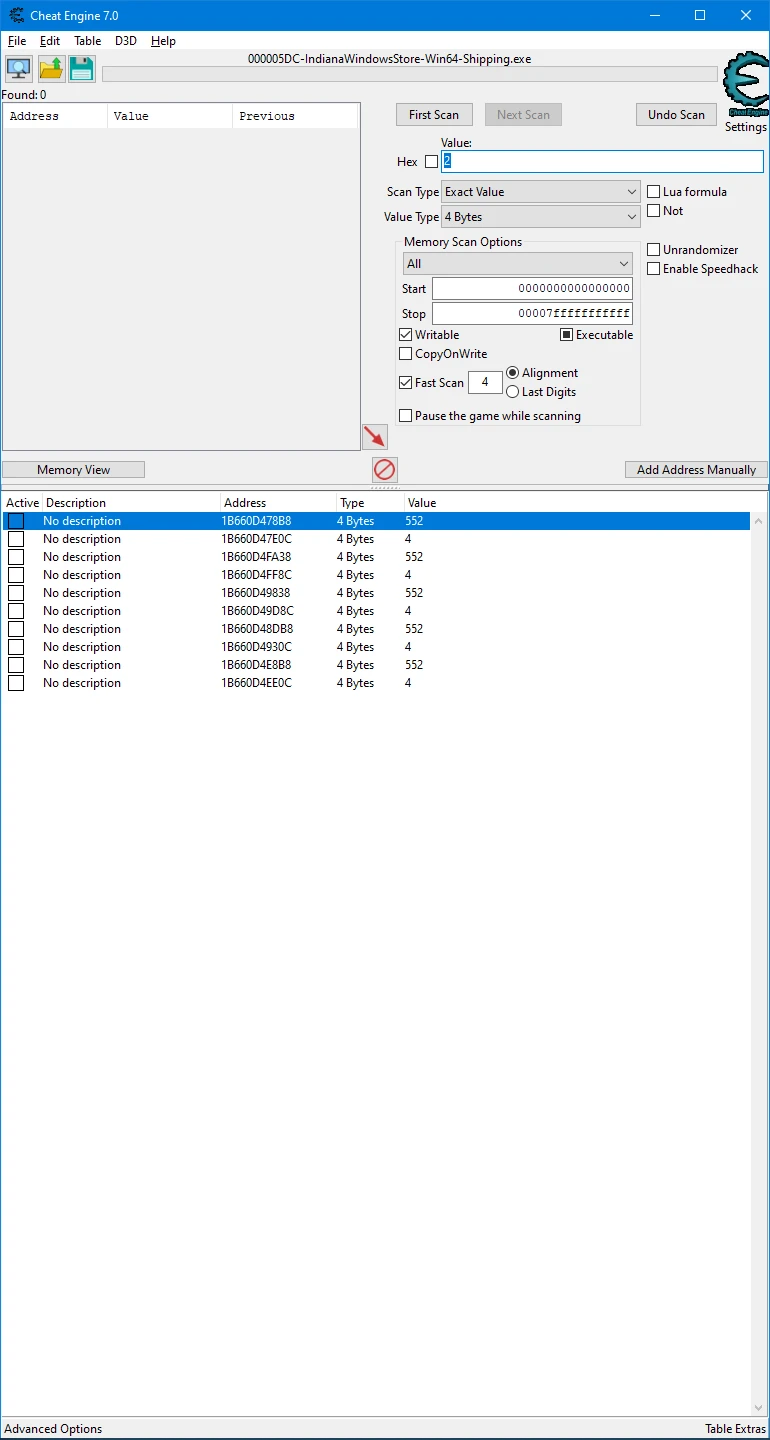The width and height of the screenshot is (770, 1440).
Task: Click the Stop address field
Action: coord(532,314)
